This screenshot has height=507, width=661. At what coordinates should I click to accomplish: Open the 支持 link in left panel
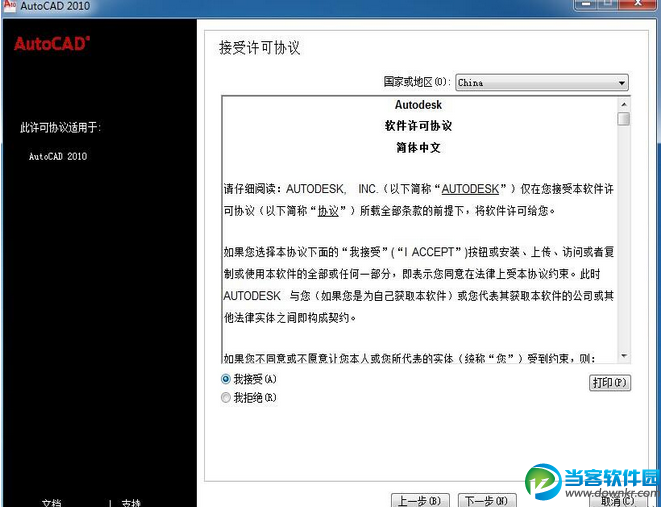point(131,503)
